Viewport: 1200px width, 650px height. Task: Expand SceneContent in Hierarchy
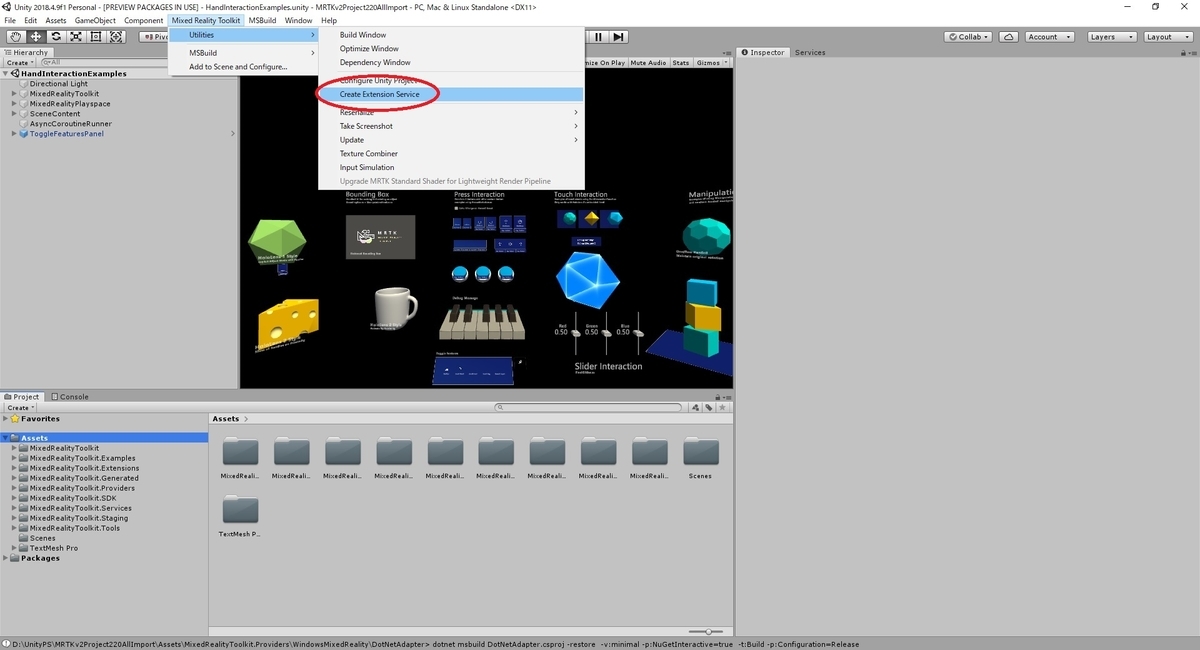(x=15, y=114)
